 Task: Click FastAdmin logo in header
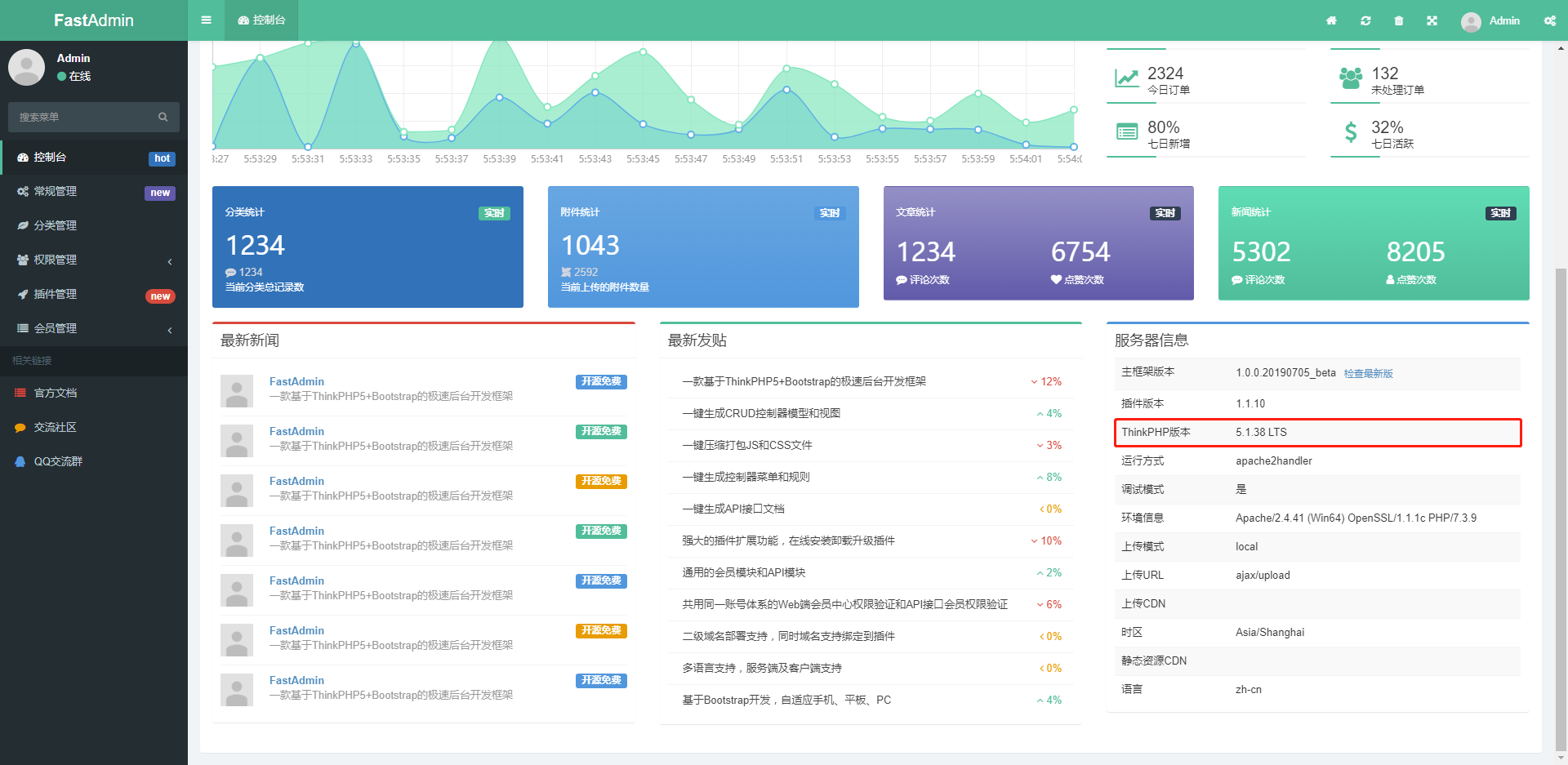94,20
